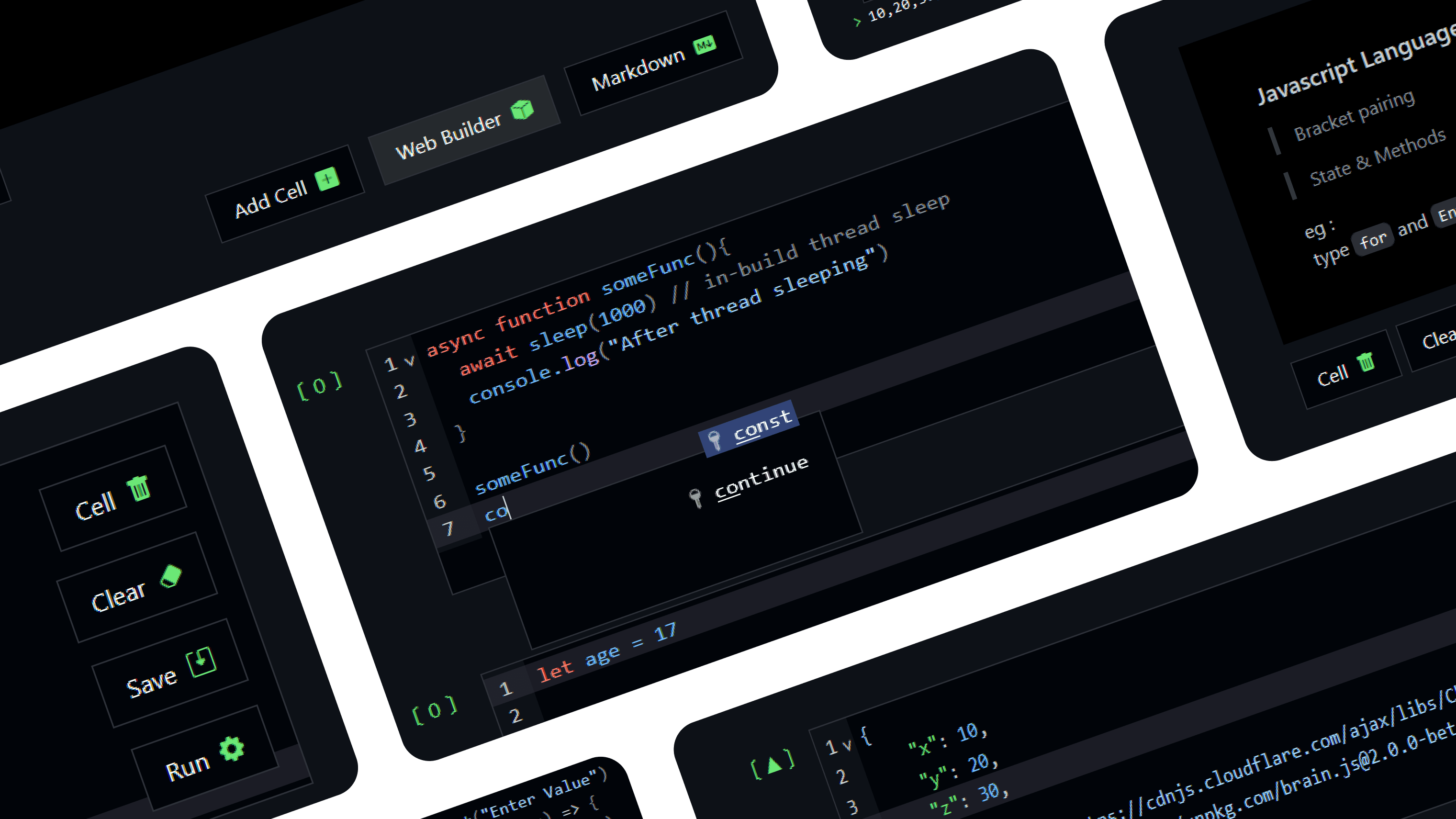
Task: Click the 'Bracket pairing' list item
Action: [x=1354, y=115]
